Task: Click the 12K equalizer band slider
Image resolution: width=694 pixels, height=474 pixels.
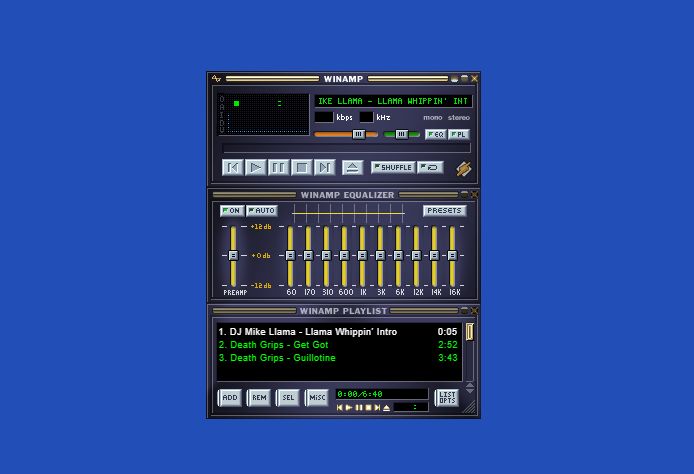Action: coord(416,255)
